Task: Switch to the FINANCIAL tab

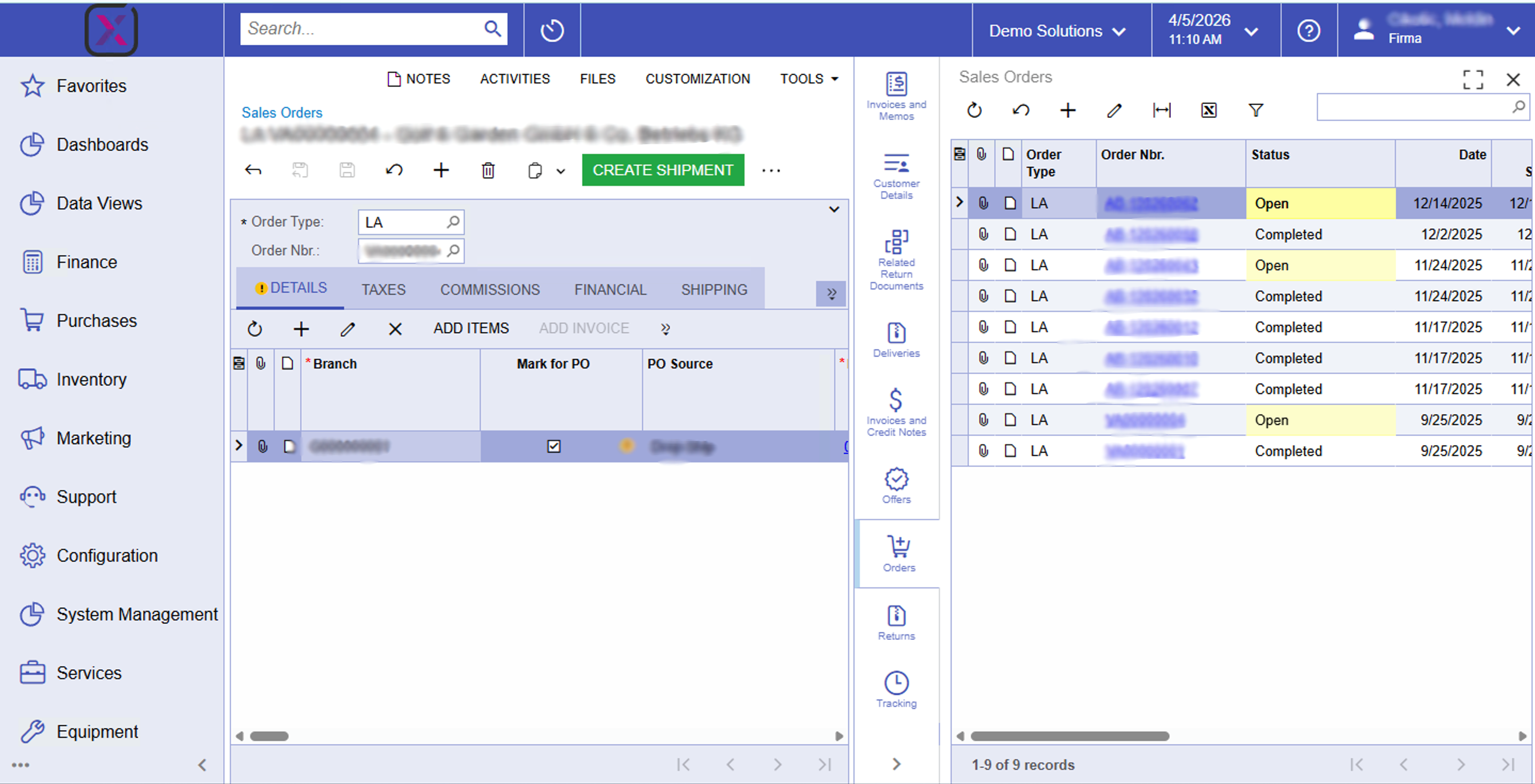Action: click(609, 289)
